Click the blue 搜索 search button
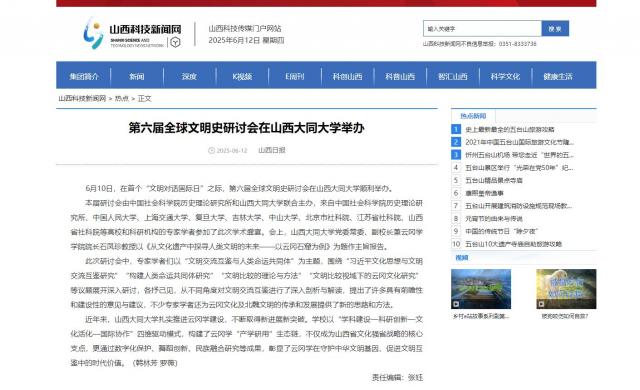This screenshot has width=640, height=390. pyautogui.click(x=555, y=29)
